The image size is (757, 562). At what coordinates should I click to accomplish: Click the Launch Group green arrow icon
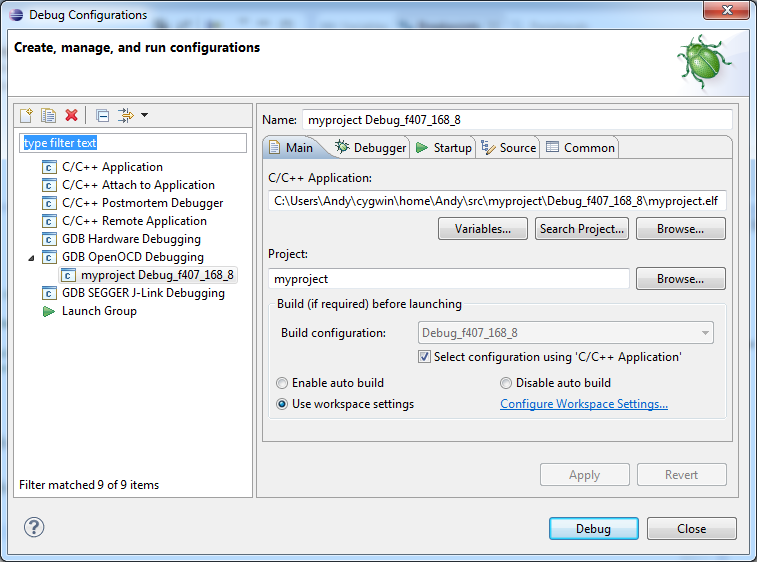(x=49, y=311)
